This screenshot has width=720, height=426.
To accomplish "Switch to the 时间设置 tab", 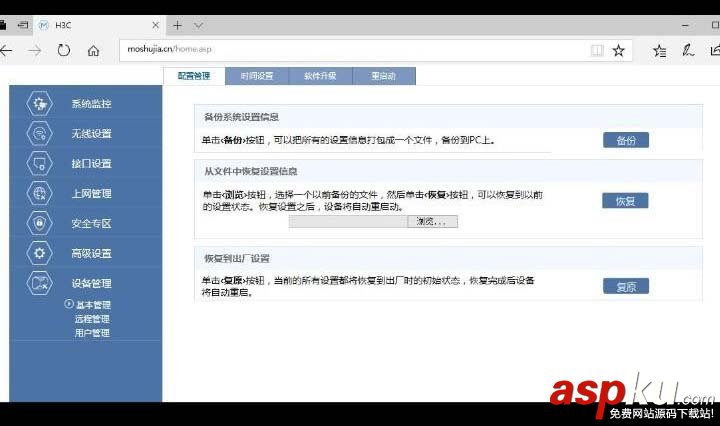I will (x=257, y=76).
